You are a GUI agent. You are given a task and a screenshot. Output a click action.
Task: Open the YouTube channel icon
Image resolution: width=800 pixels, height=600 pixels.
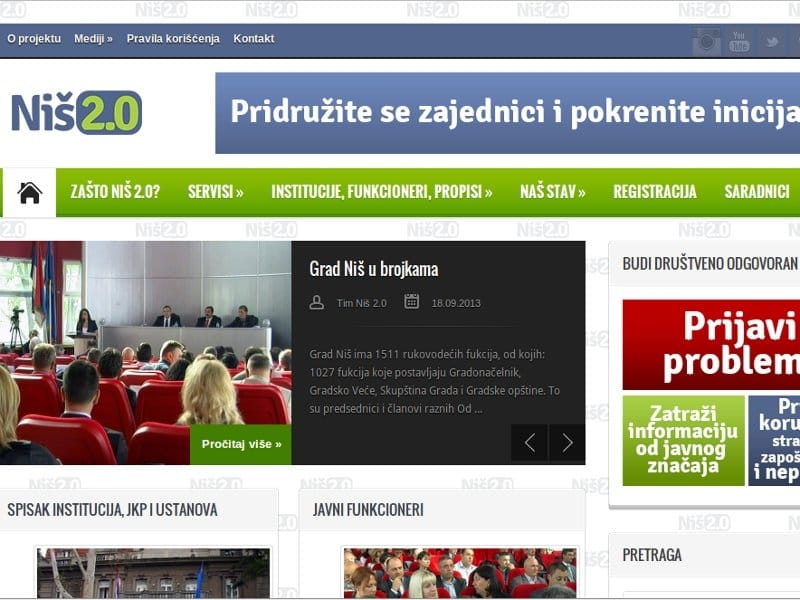click(x=740, y=42)
